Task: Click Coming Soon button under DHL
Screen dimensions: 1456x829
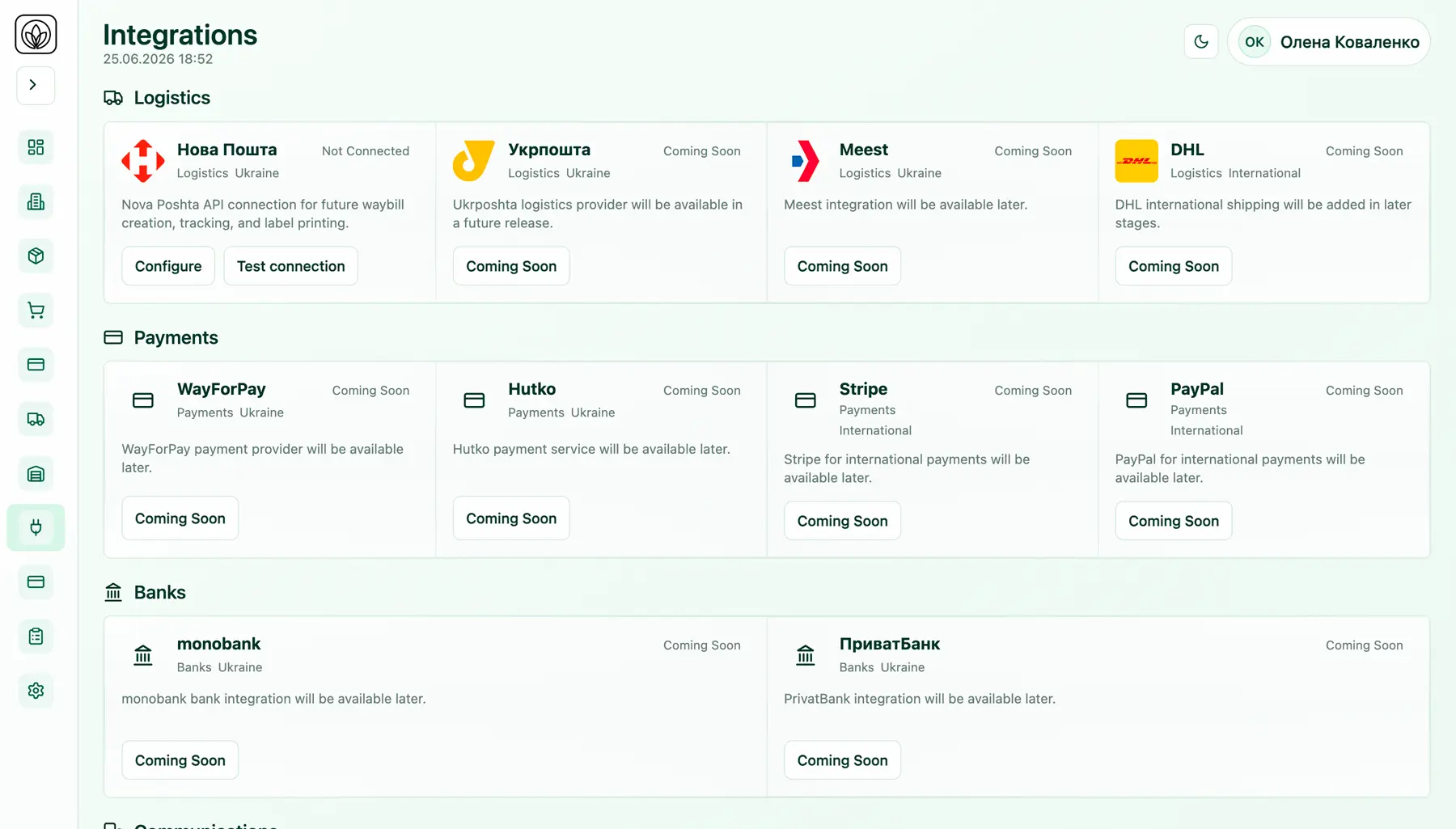Action: [1174, 266]
